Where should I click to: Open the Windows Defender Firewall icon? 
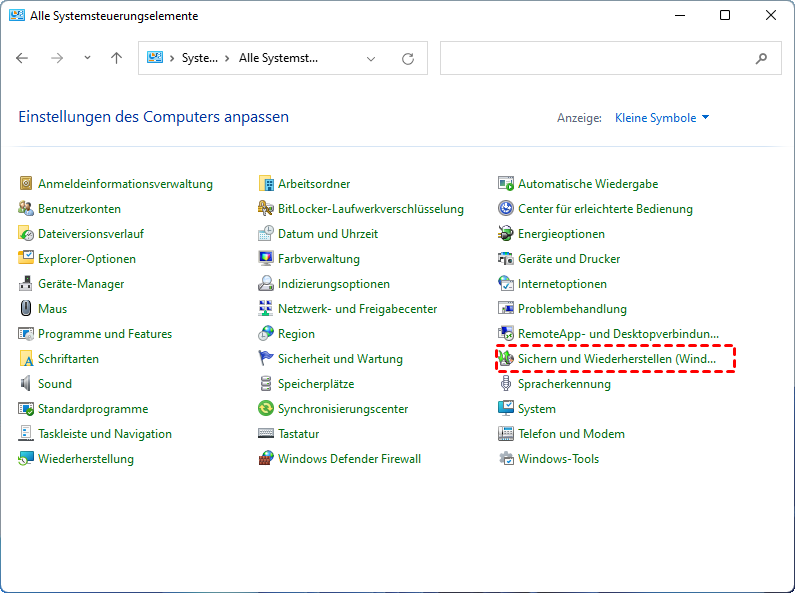click(266, 459)
